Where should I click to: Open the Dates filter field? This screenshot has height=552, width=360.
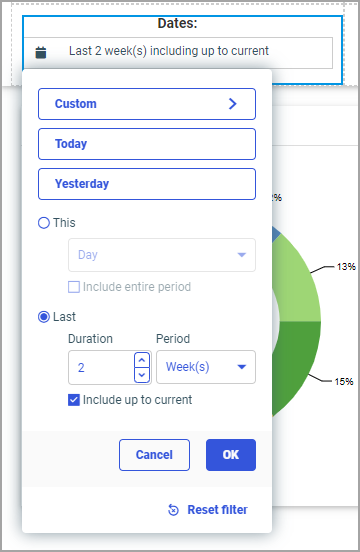click(x=178, y=53)
